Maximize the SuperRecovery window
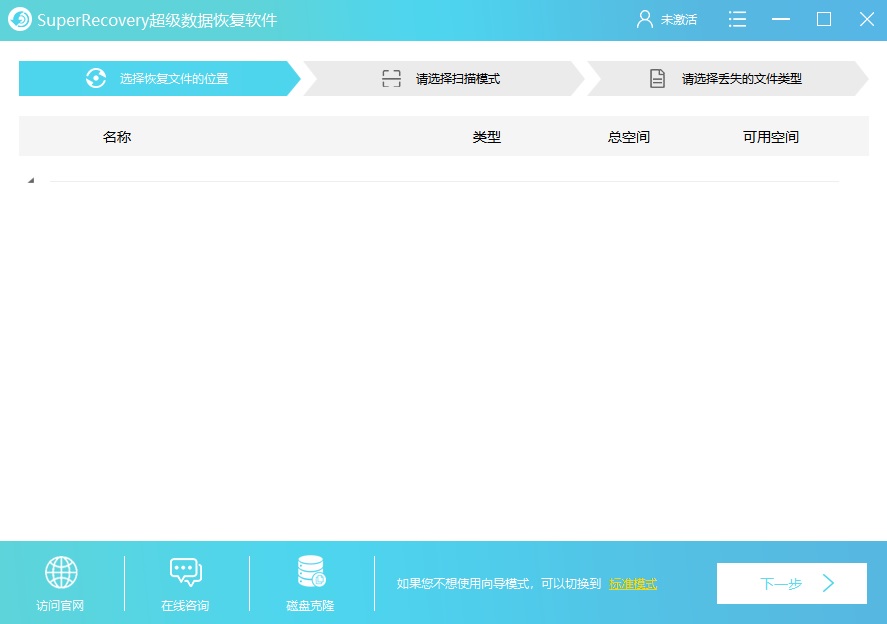The width and height of the screenshot is (887, 624). pyautogui.click(x=824, y=19)
